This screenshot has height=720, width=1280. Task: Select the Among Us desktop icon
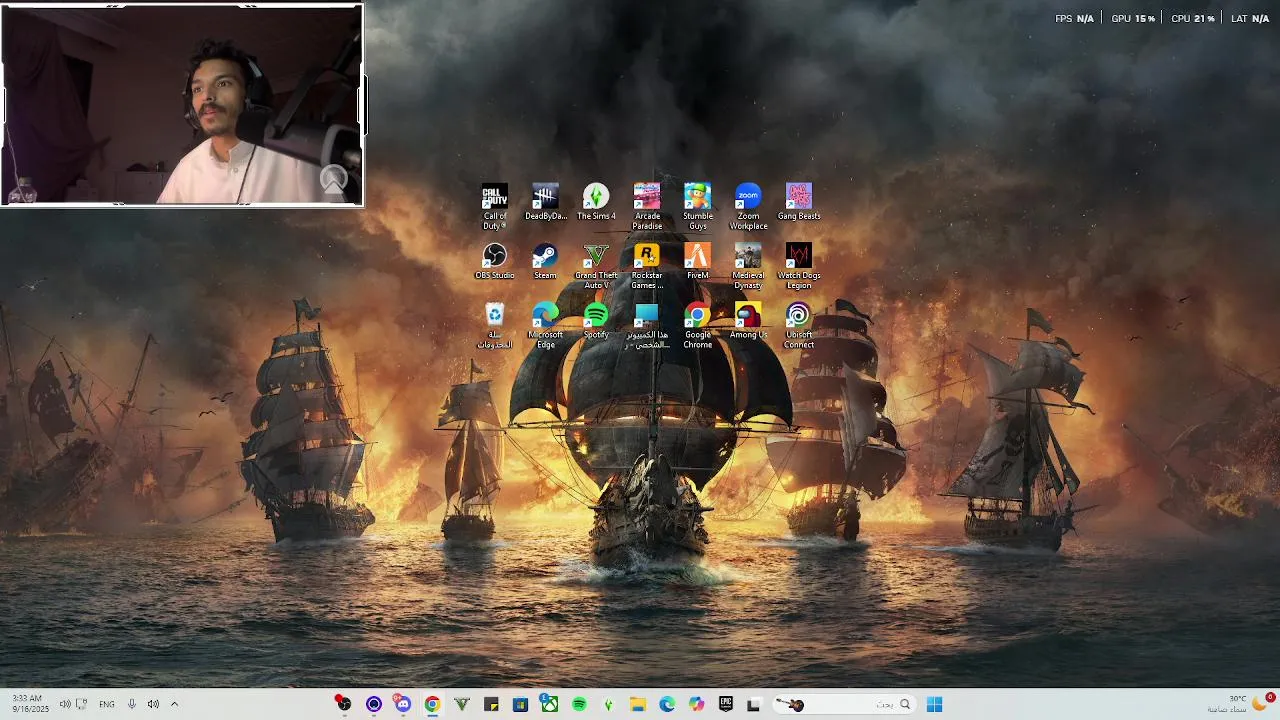pyautogui.click(x=748, y=321)
